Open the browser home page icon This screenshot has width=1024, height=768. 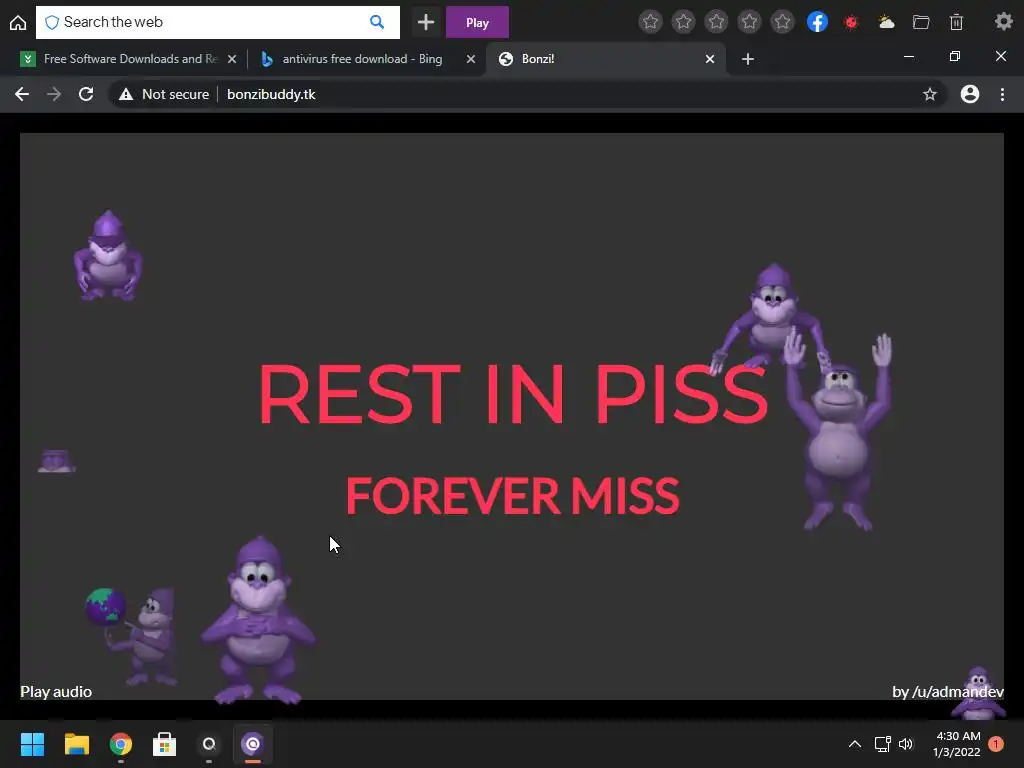pyautogui.click(x=18, y=23)
